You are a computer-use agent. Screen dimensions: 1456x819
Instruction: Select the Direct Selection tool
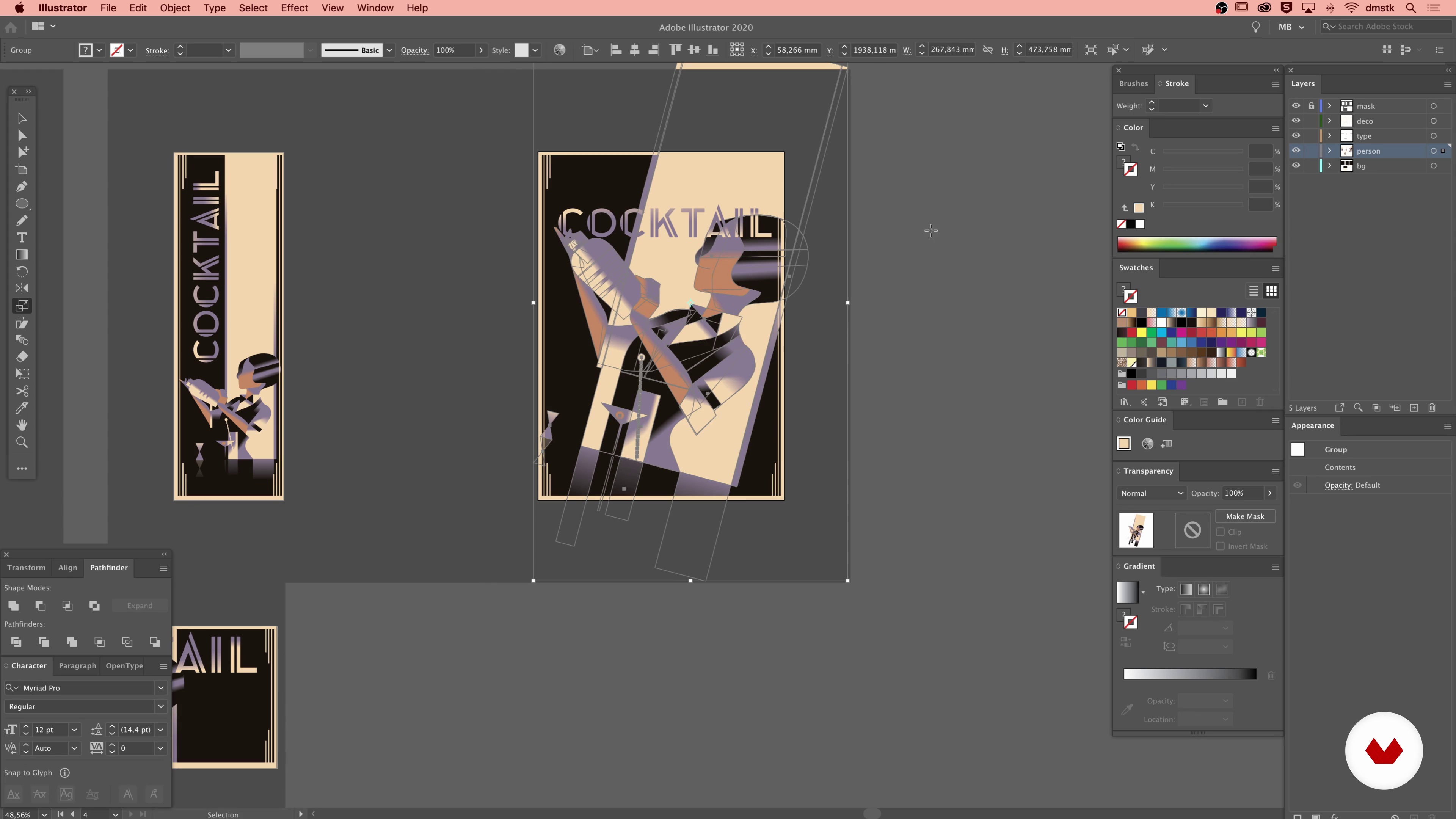pyautogui.click(x=22, y=135)
